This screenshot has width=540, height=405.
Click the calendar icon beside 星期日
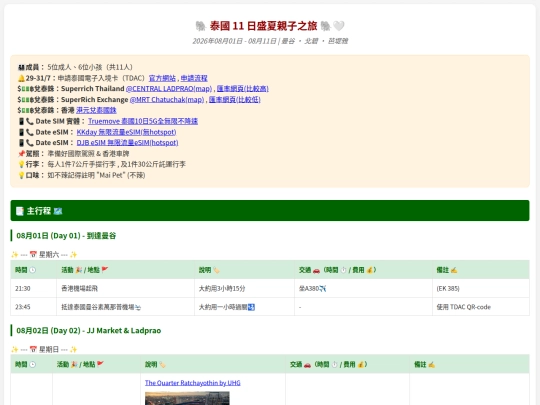click(33, 349)
